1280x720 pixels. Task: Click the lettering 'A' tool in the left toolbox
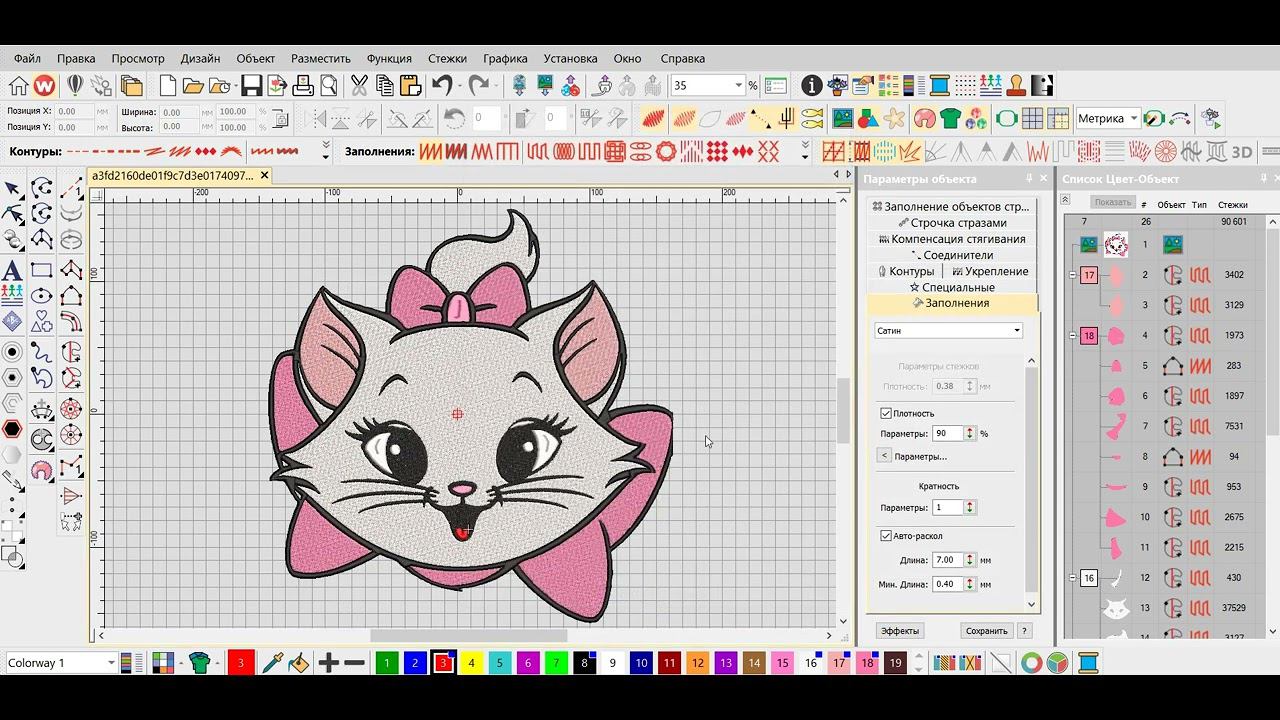tap(12, 271)
